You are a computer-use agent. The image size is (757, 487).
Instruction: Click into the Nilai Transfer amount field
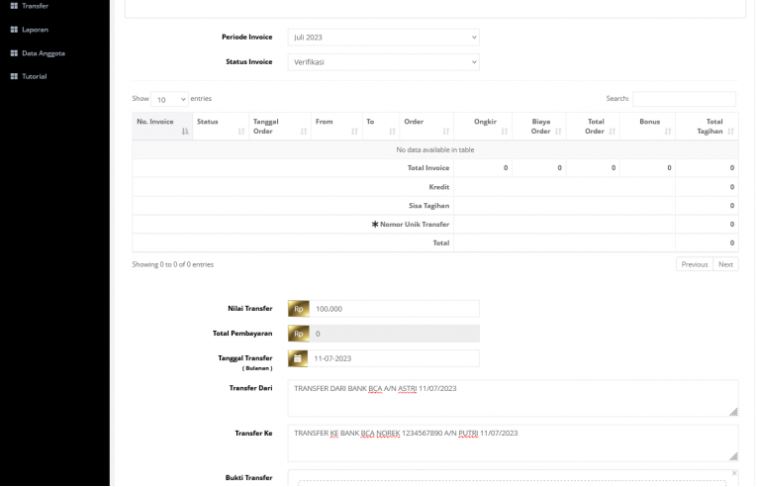pyautogui.click(x=393, y=309)
